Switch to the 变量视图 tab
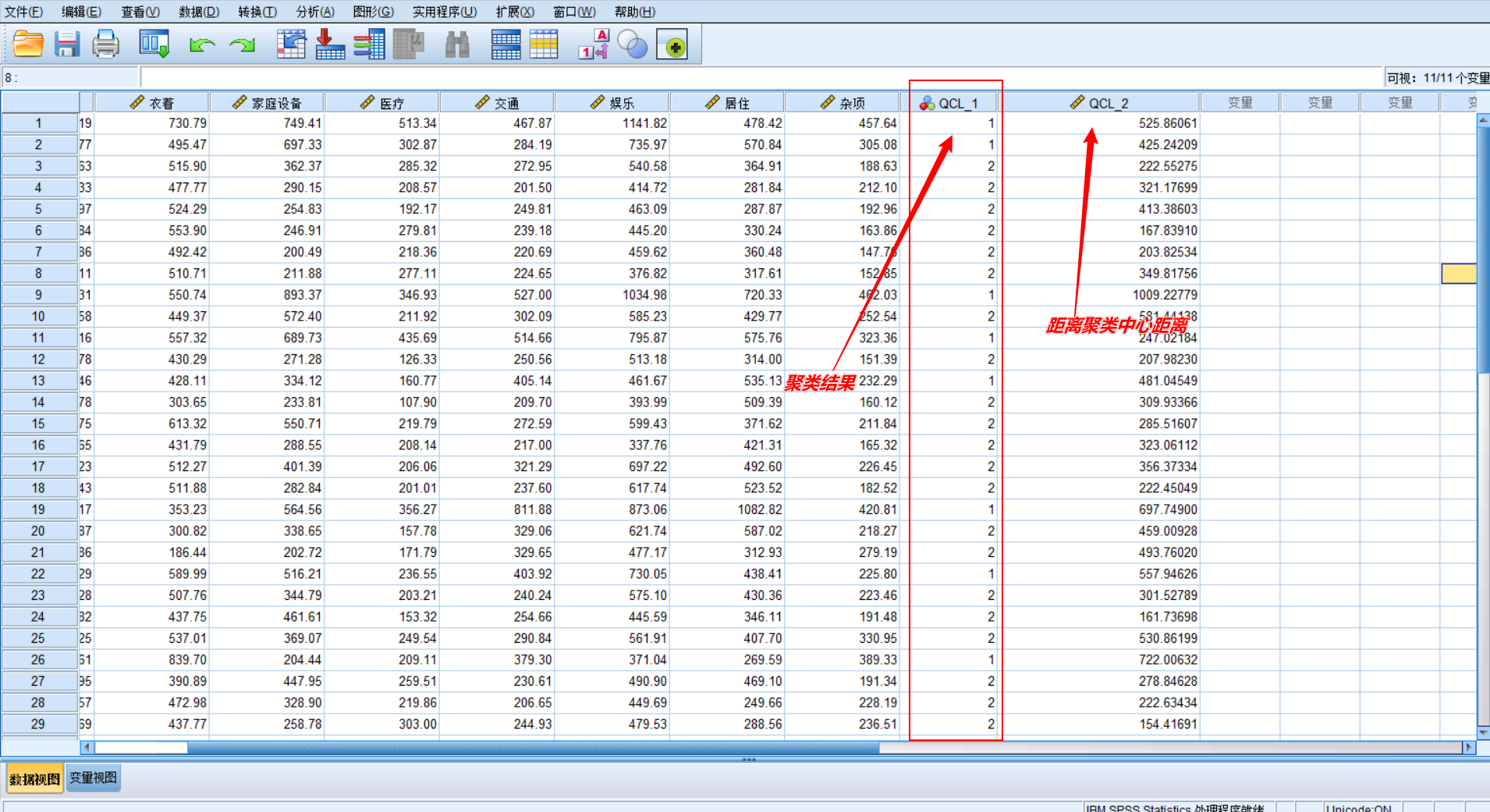Image resolution: width=1490 pixels, height=812 pixels. (93, 778)
